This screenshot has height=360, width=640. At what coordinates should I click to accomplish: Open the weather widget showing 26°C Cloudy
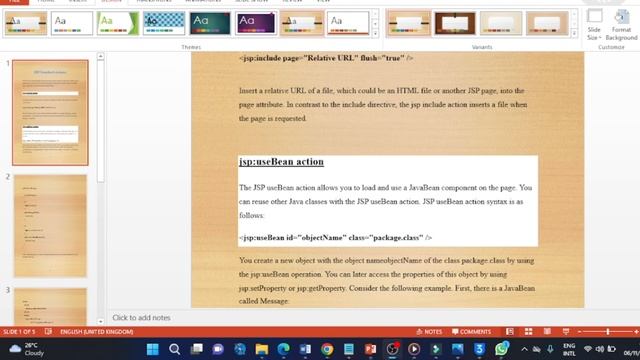pos(27,349)
